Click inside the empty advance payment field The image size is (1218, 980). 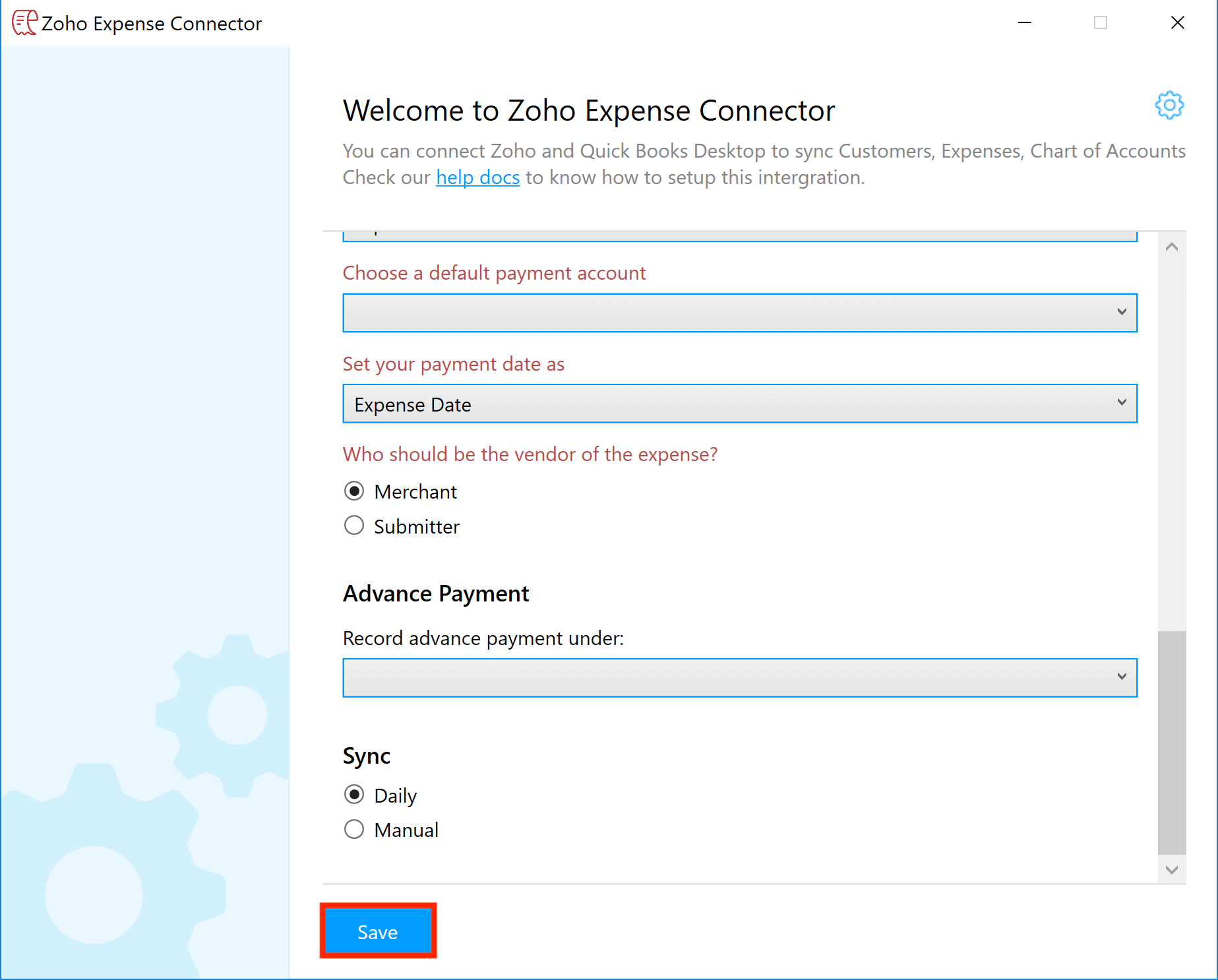coord(659,677)
